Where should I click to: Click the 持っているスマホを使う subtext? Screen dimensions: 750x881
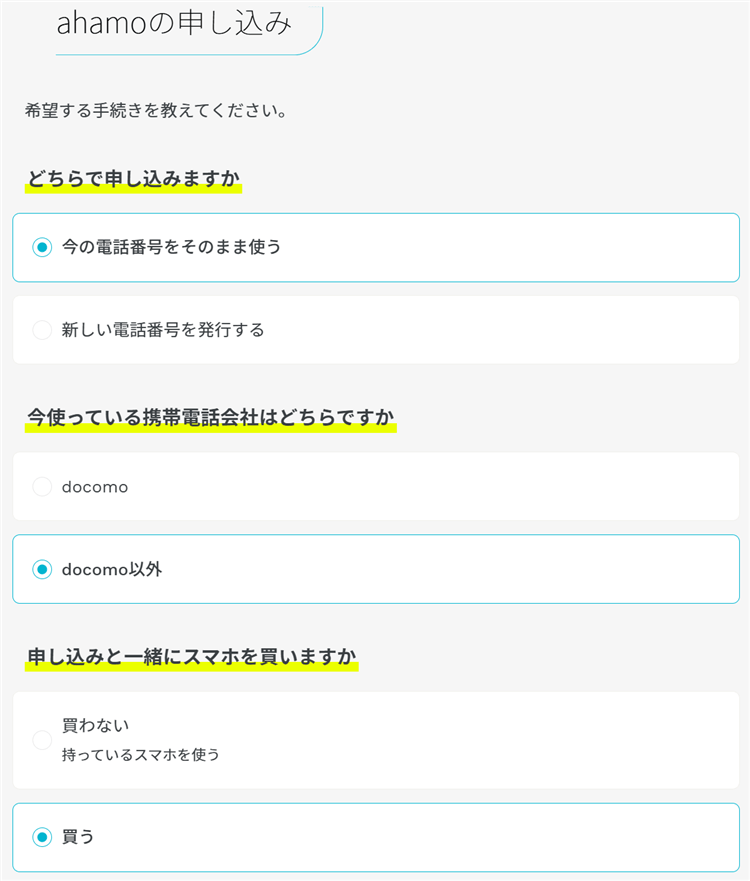click(141, 755)
